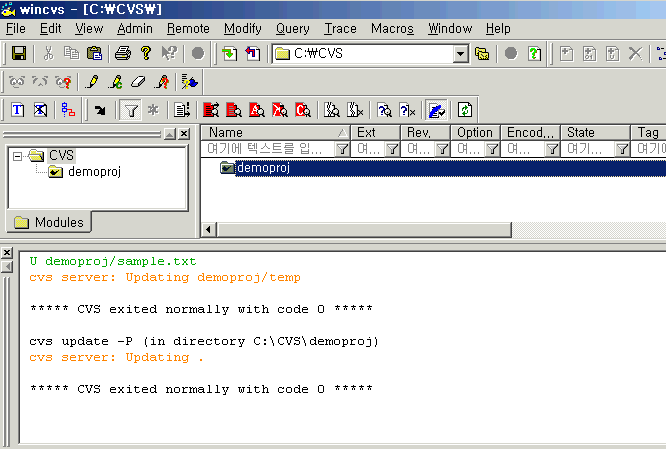666x449 pixels.
Task: Click the Save icon in the toolbar
Action: [x=18, y=53]
